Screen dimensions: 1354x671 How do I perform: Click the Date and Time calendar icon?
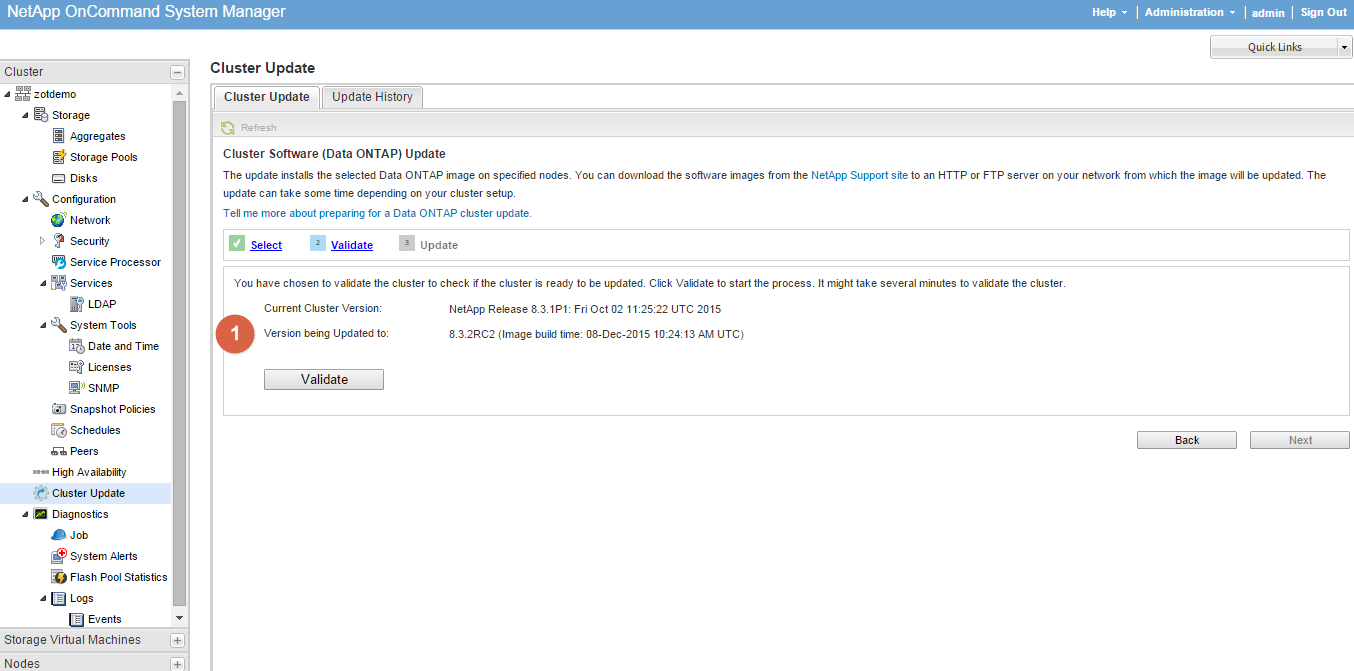coord(77,346)
